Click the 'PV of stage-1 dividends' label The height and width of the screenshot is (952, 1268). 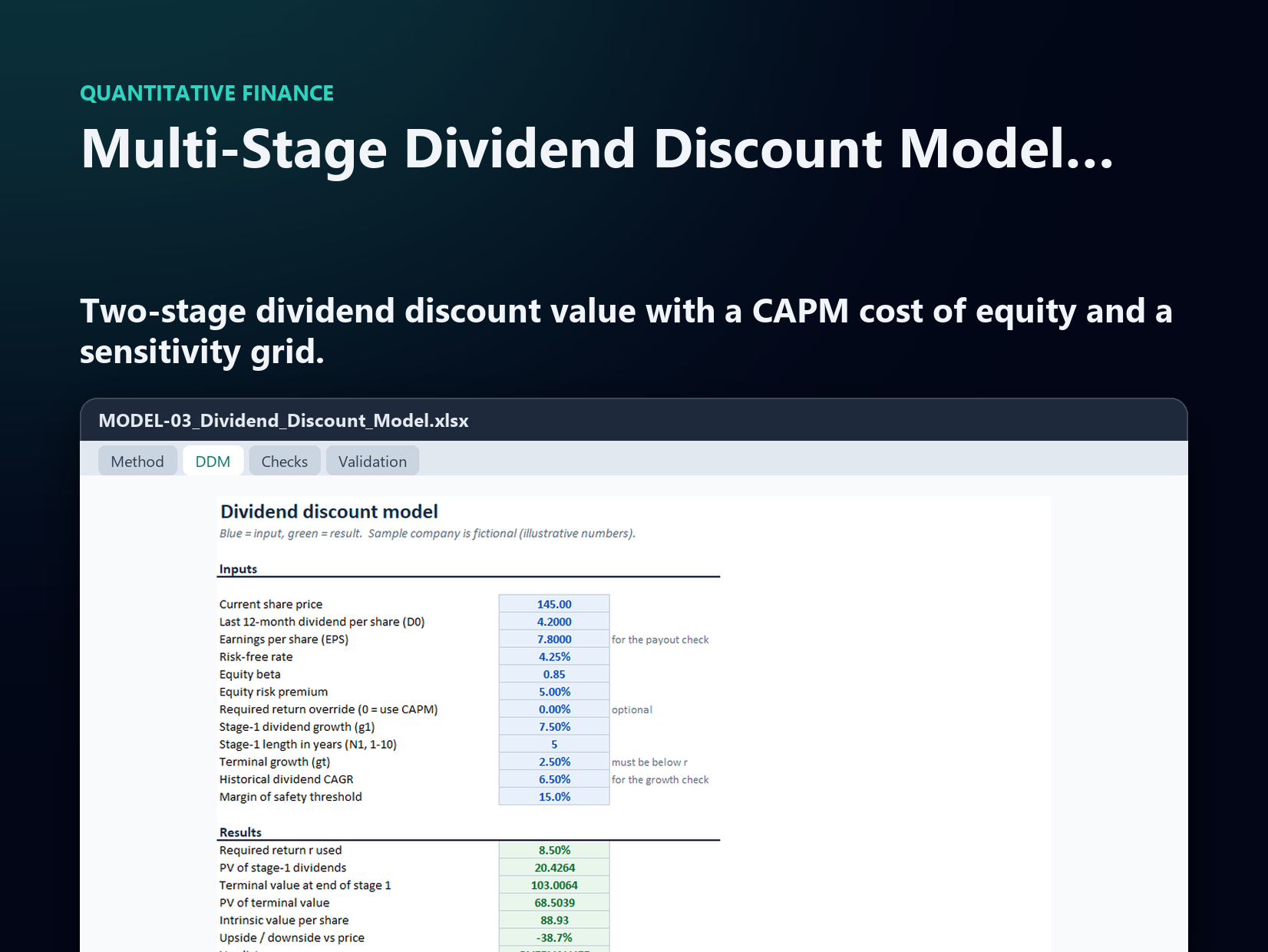[282, 868]
